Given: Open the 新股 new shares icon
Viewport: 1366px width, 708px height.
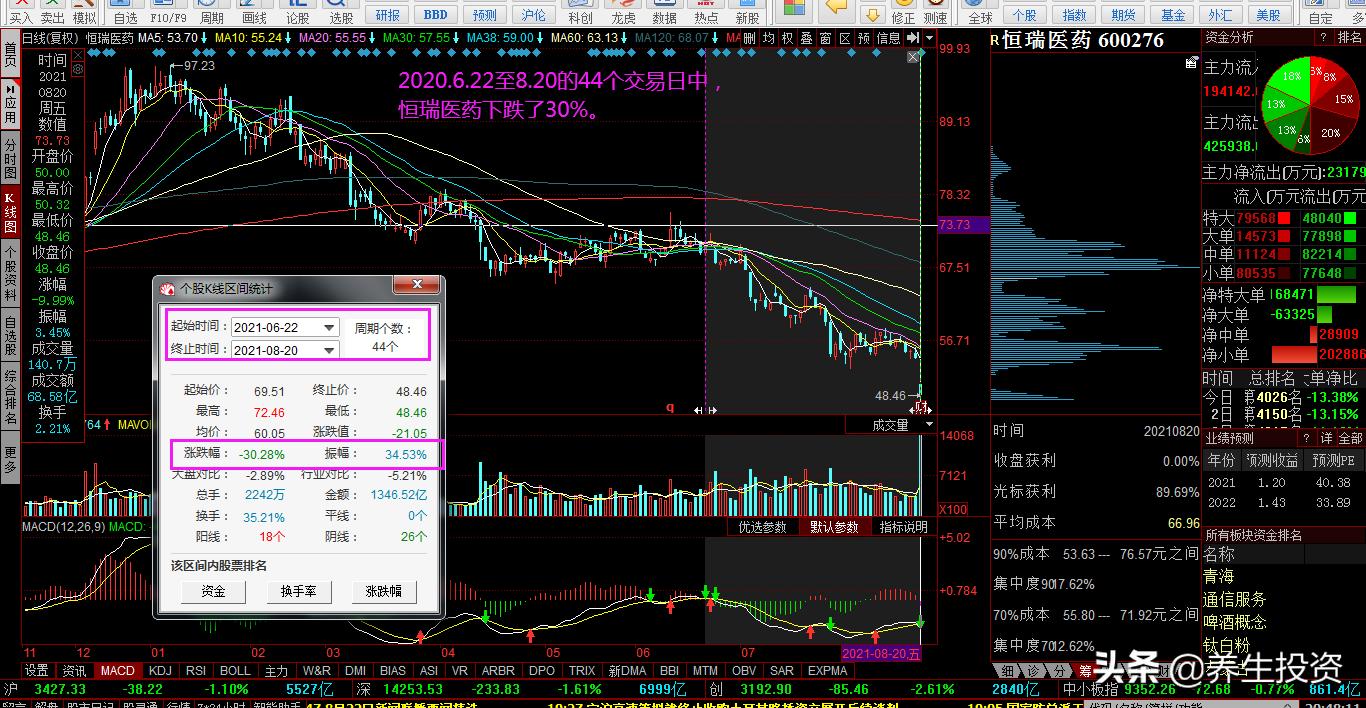Looking at the screenshot, I should pos(747,12).
